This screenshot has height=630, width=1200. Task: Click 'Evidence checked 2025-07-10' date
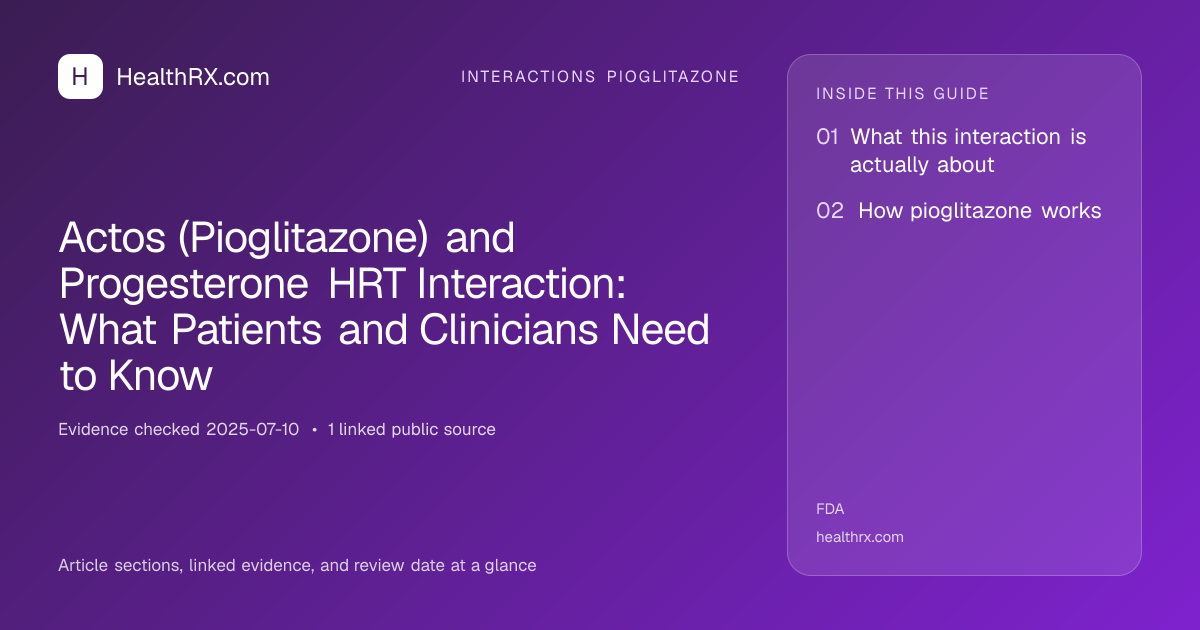pos(178,429)
